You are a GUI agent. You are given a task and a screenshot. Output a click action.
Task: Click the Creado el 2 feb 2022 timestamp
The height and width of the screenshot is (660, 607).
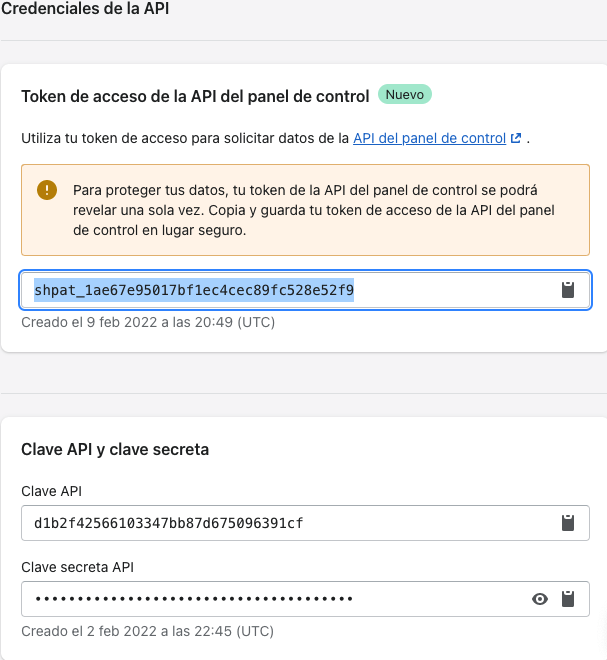[147, 631]
